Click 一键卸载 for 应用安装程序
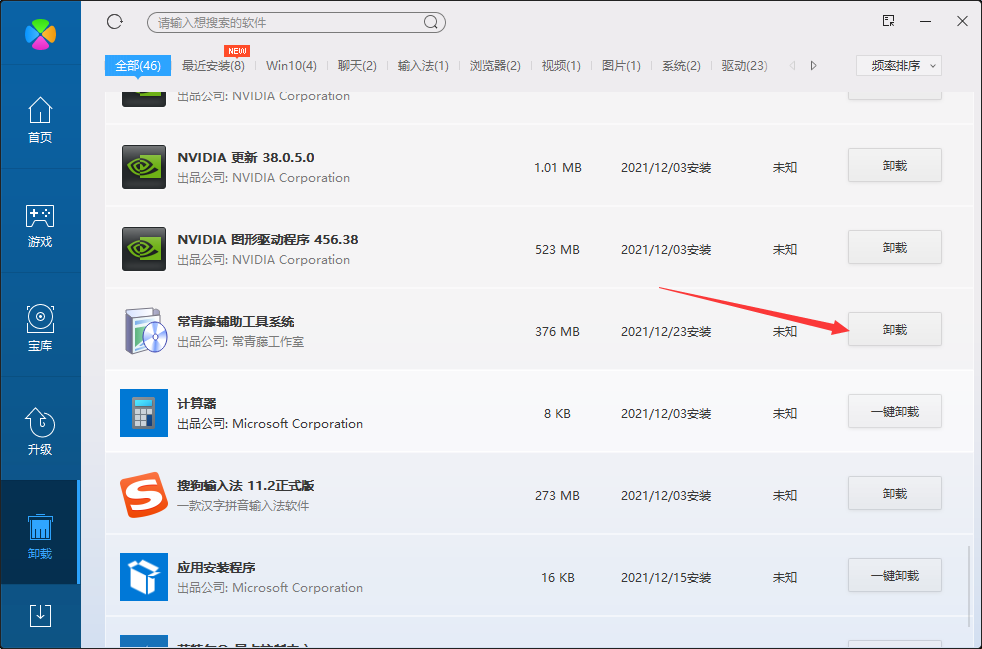Screen dimensions: 982x649 (x=895, y=576)
